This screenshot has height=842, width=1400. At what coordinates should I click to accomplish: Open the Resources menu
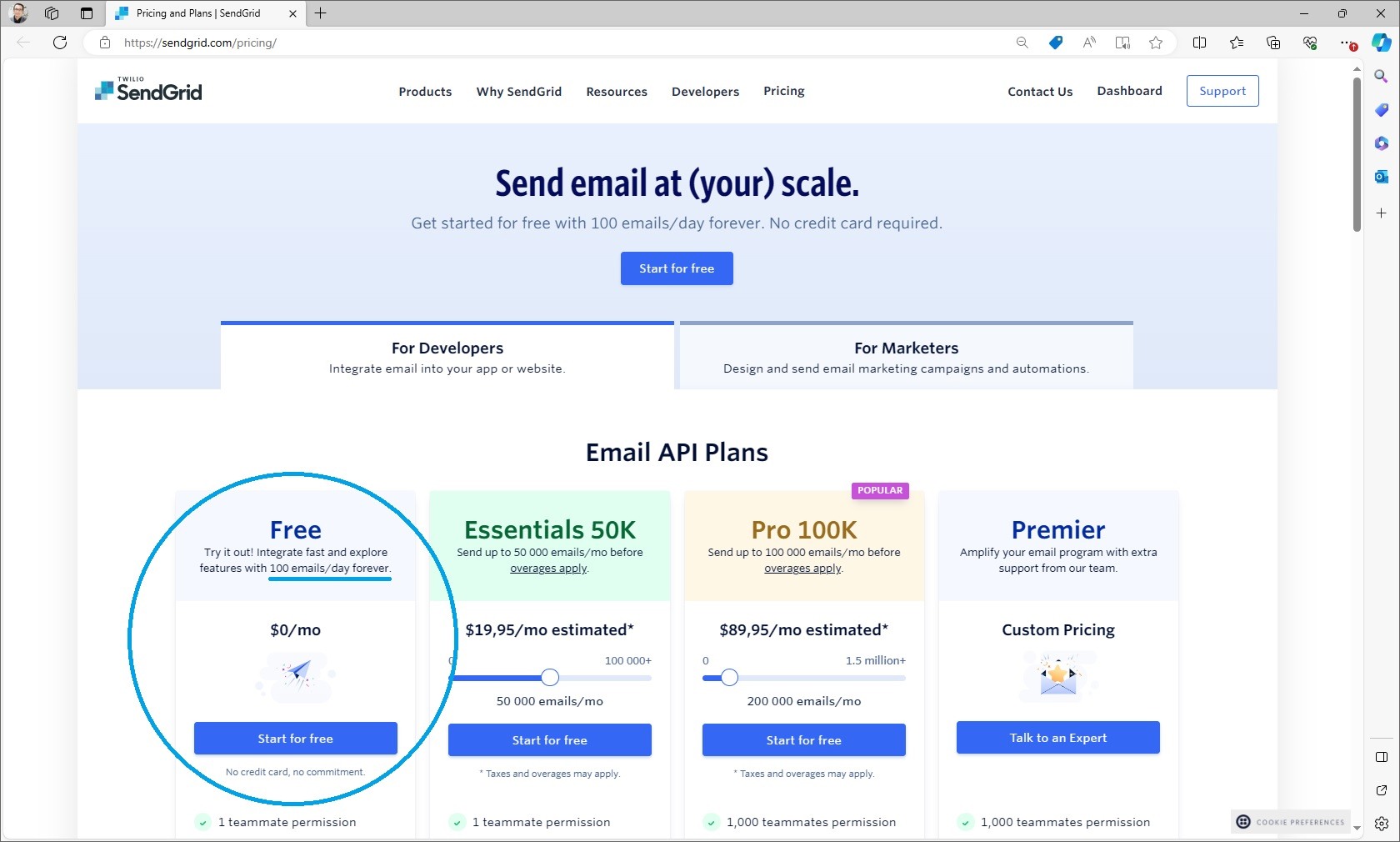[617, 92]
